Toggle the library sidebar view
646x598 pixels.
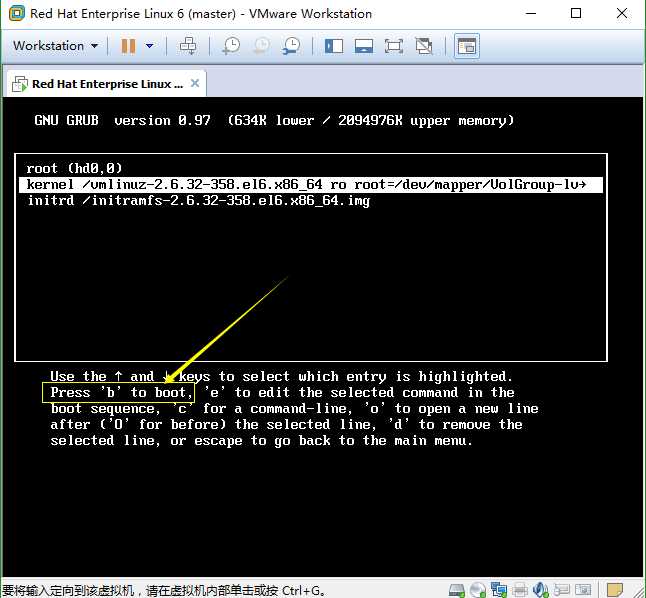click(334, 46)
